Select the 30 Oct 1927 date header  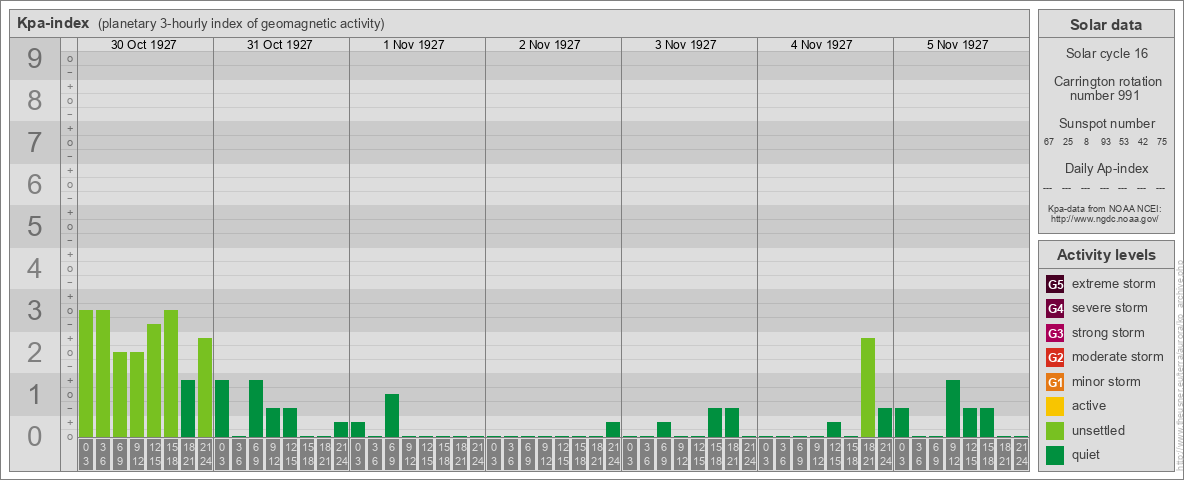coord(143,45)
